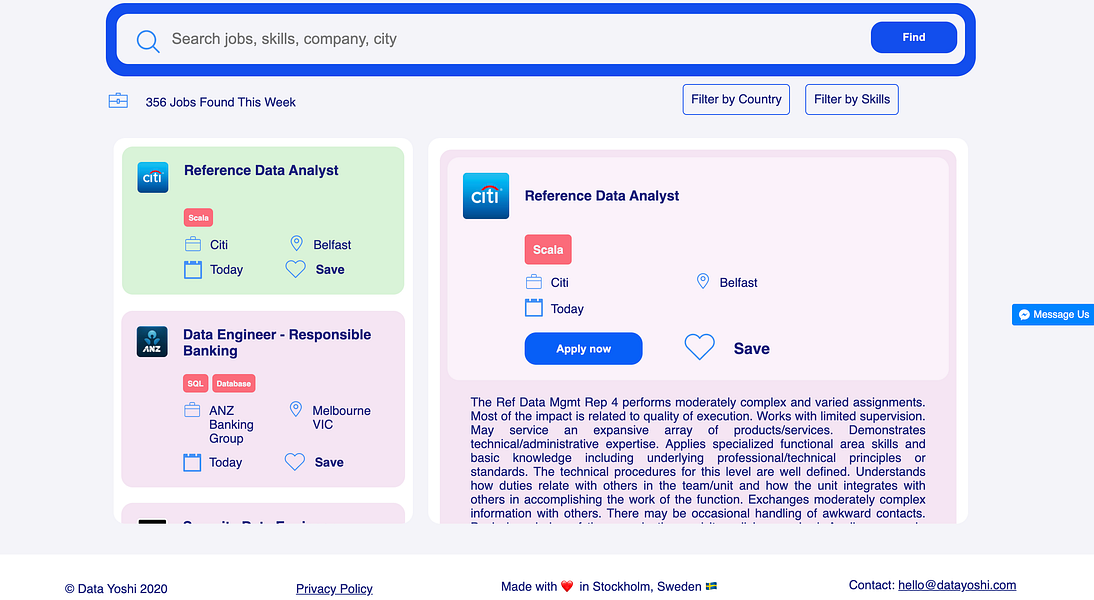Viewport: 1094px width, 600px height.
Task: Click Melbourne VIC location text
Action: tap(341, 418)
